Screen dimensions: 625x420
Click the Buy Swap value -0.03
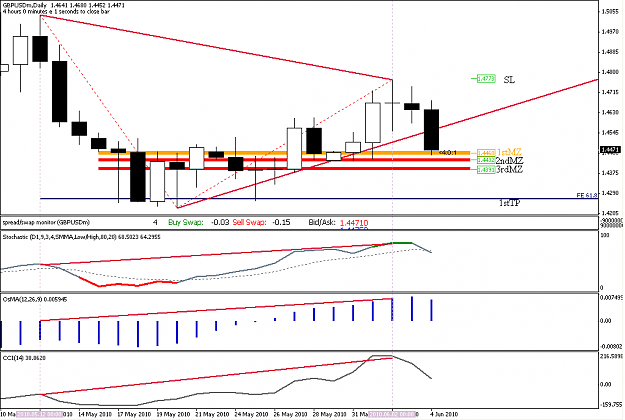220,222
